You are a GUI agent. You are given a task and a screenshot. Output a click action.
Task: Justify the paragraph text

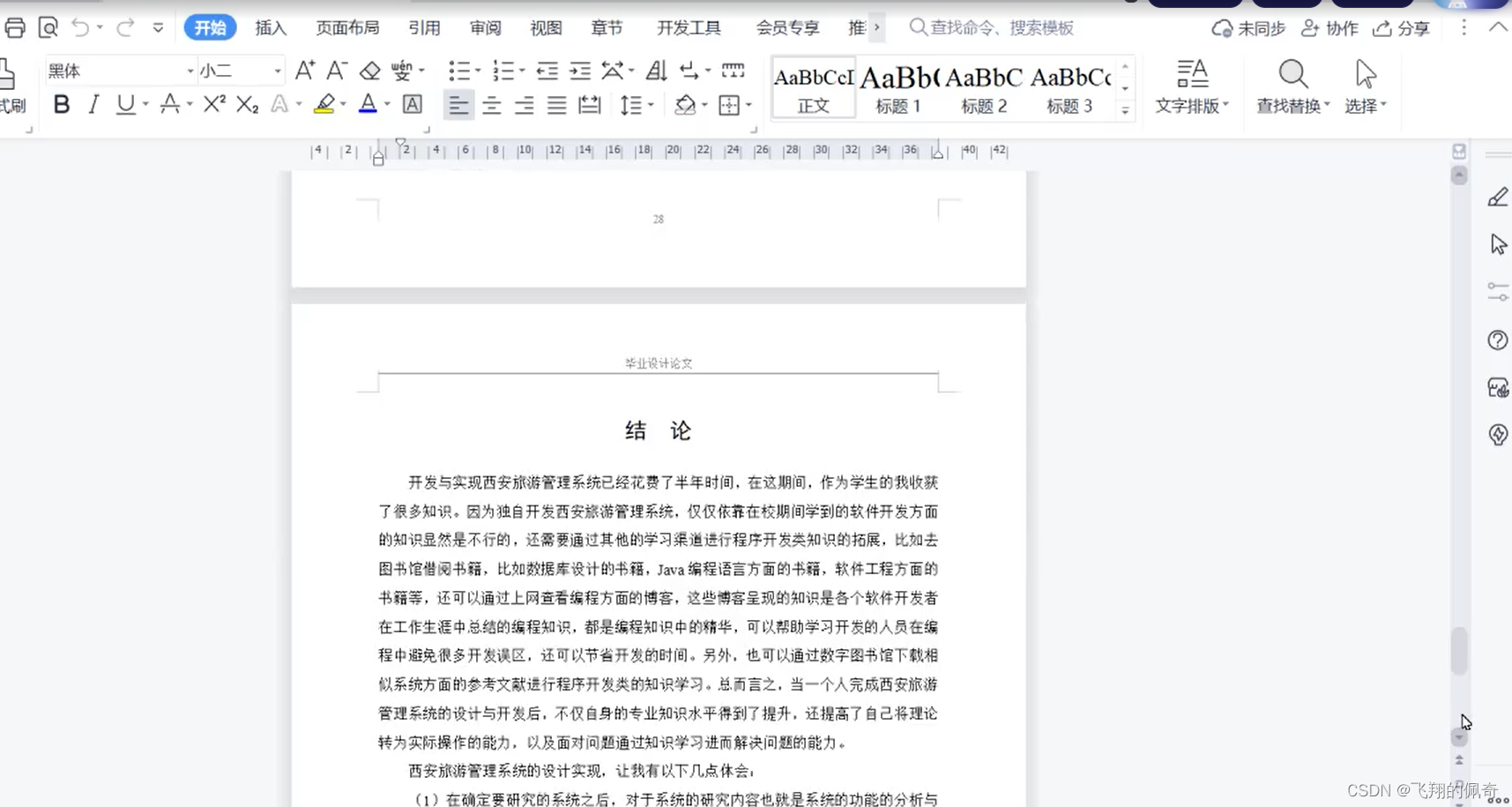pos(556,105)
